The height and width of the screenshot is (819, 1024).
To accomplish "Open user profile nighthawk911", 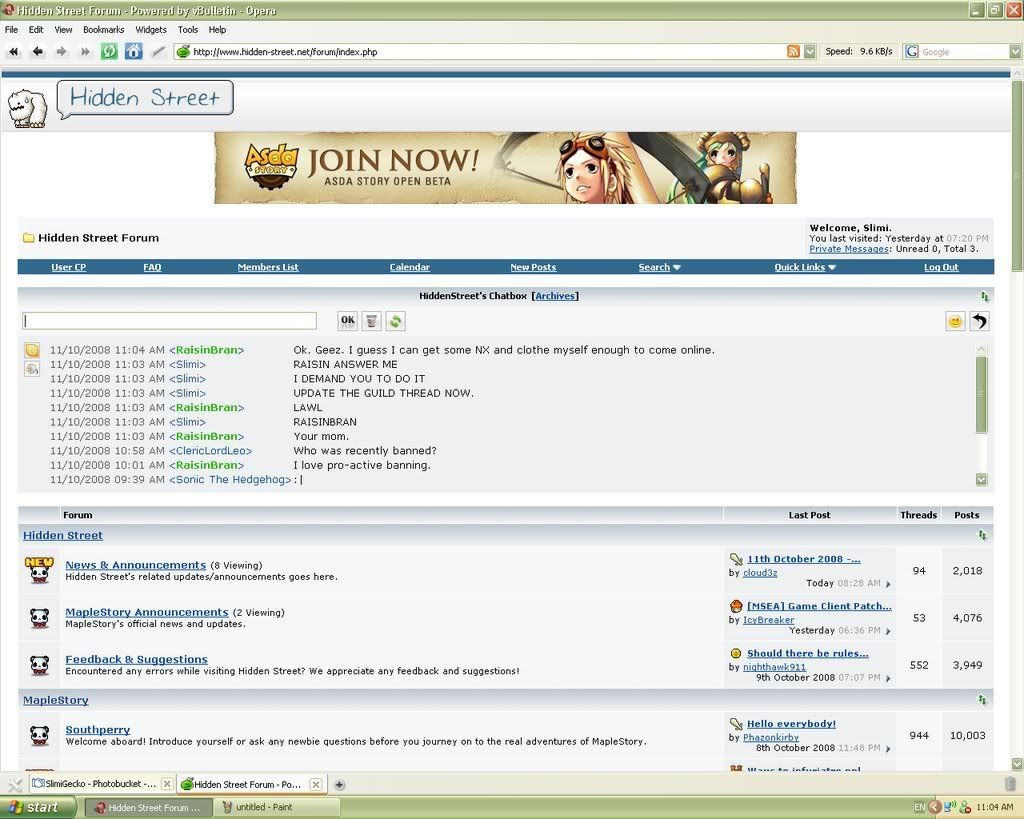I will (775, 667).
